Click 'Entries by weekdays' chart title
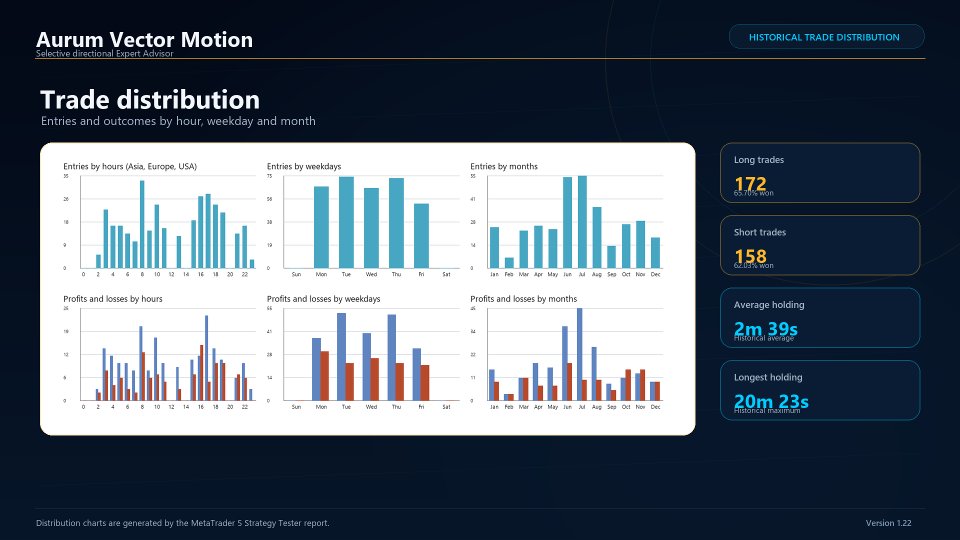The height and width of the screenshot is (540, 960). tap(304, 167)
